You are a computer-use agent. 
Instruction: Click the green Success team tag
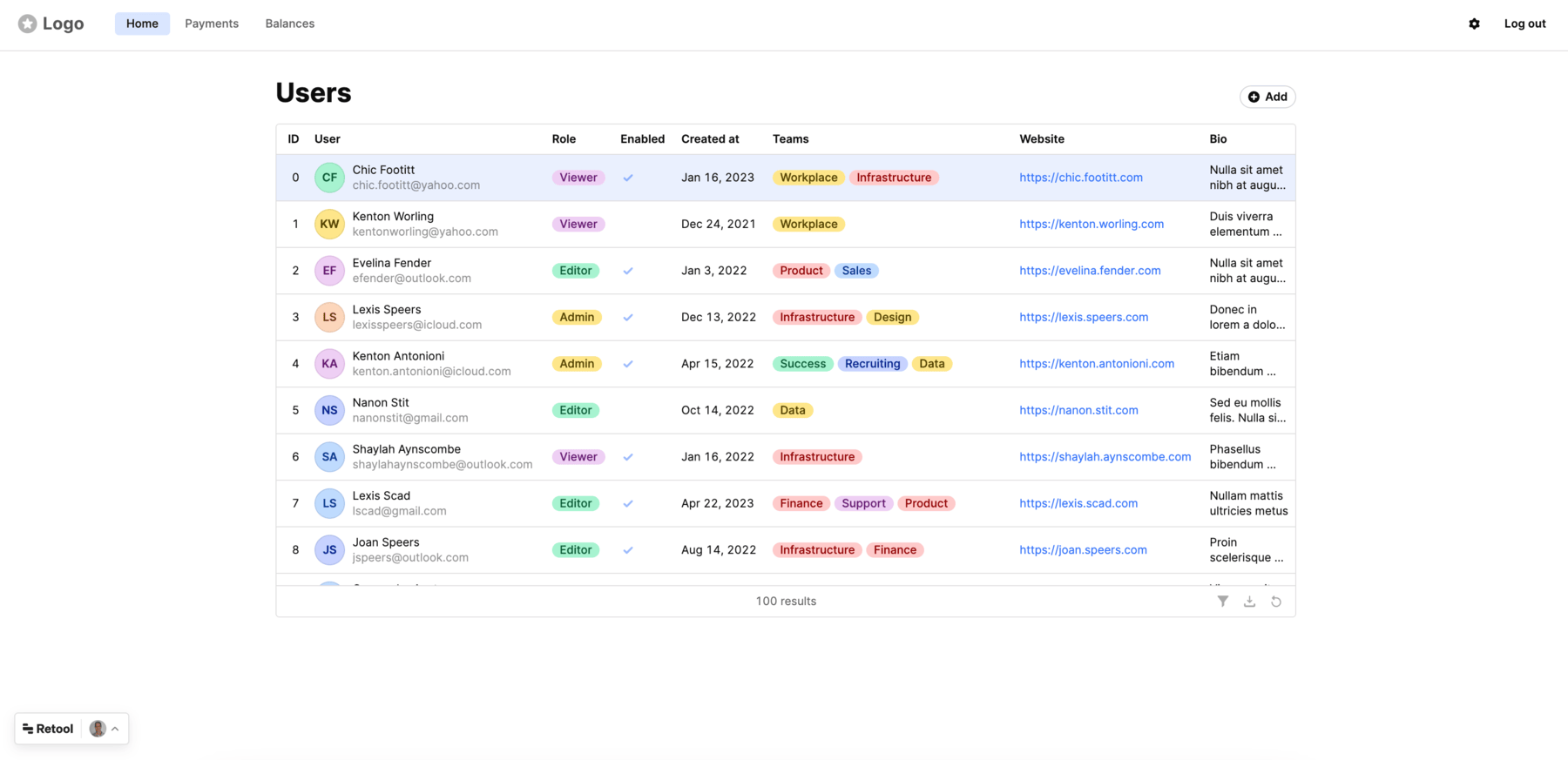click(802, 364)
